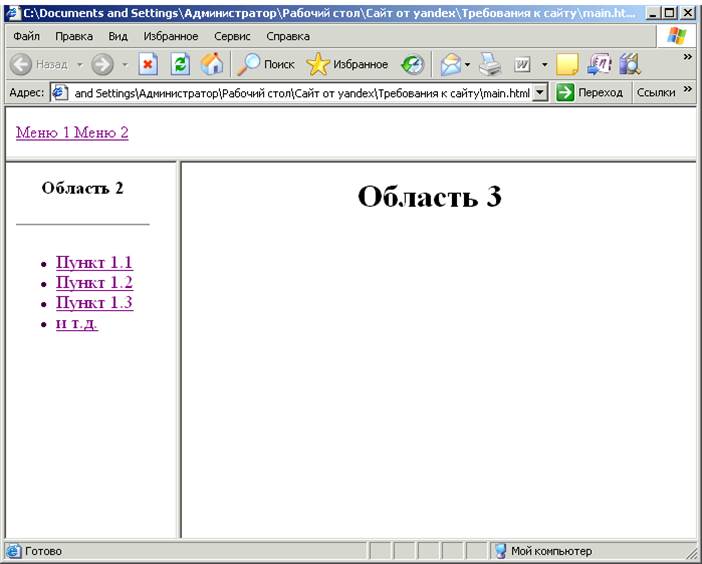This screenshot has width=702, height=564.
Task: Expand the Mail button dropdown arrow
Action: point(467,64)
